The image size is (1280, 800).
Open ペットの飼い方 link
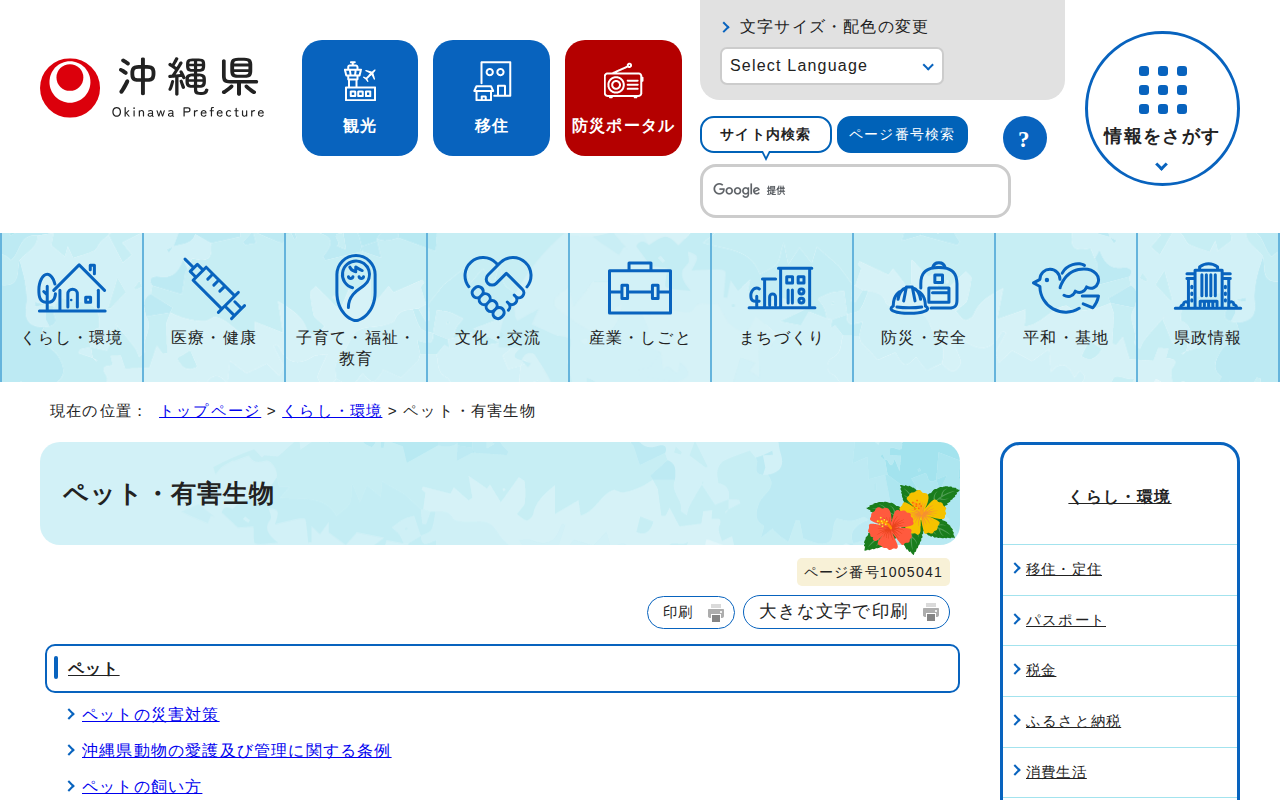[x=142, y=787]
